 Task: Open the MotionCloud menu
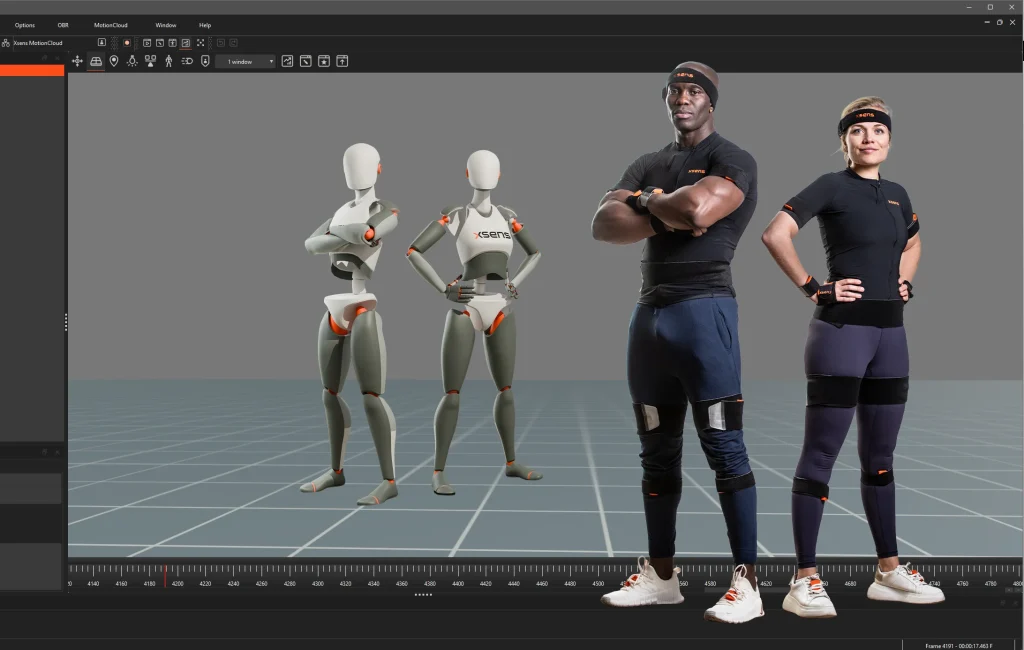(110, 25)
